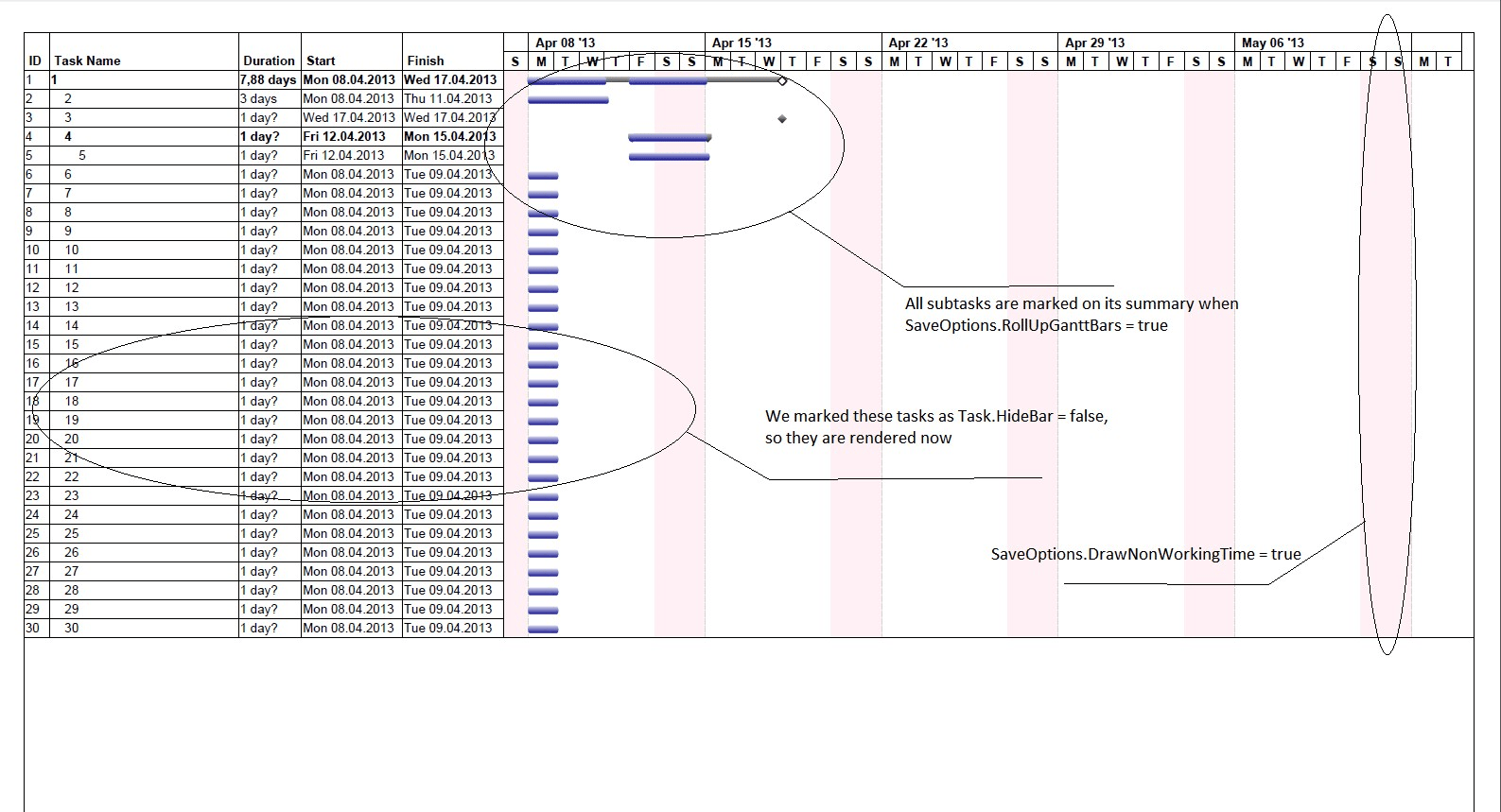Select task name cell 24
The width and height of the screenshot is (1501, 812).
[144, 515]
